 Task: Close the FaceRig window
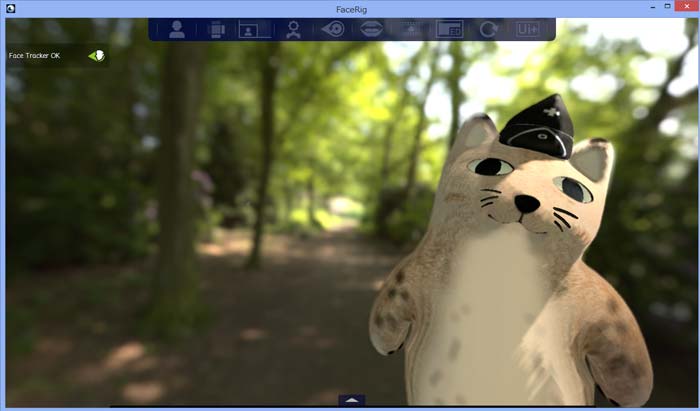click(x=687, y=6)
